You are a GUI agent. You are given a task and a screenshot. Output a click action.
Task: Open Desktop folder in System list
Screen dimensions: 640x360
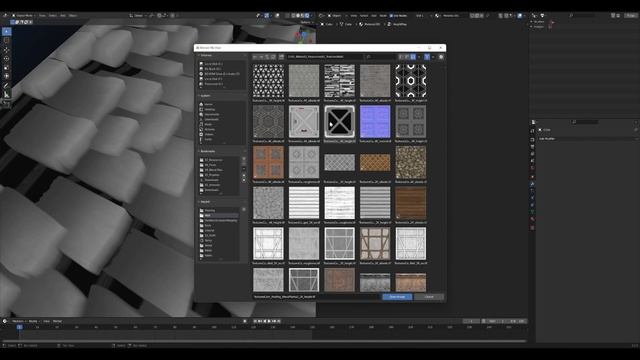210,109
